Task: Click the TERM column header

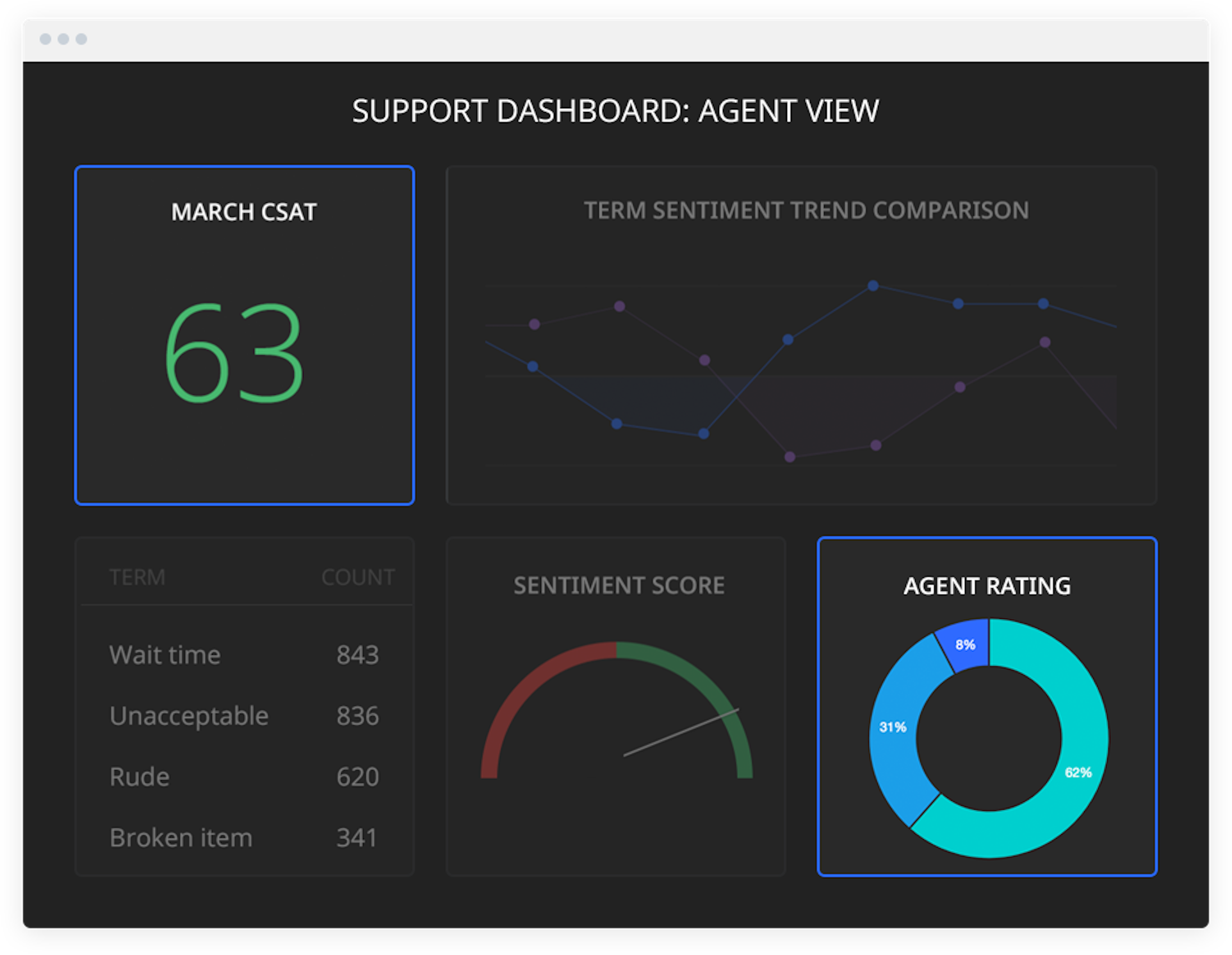Action: pyautogui.click(x=137, y=577)
